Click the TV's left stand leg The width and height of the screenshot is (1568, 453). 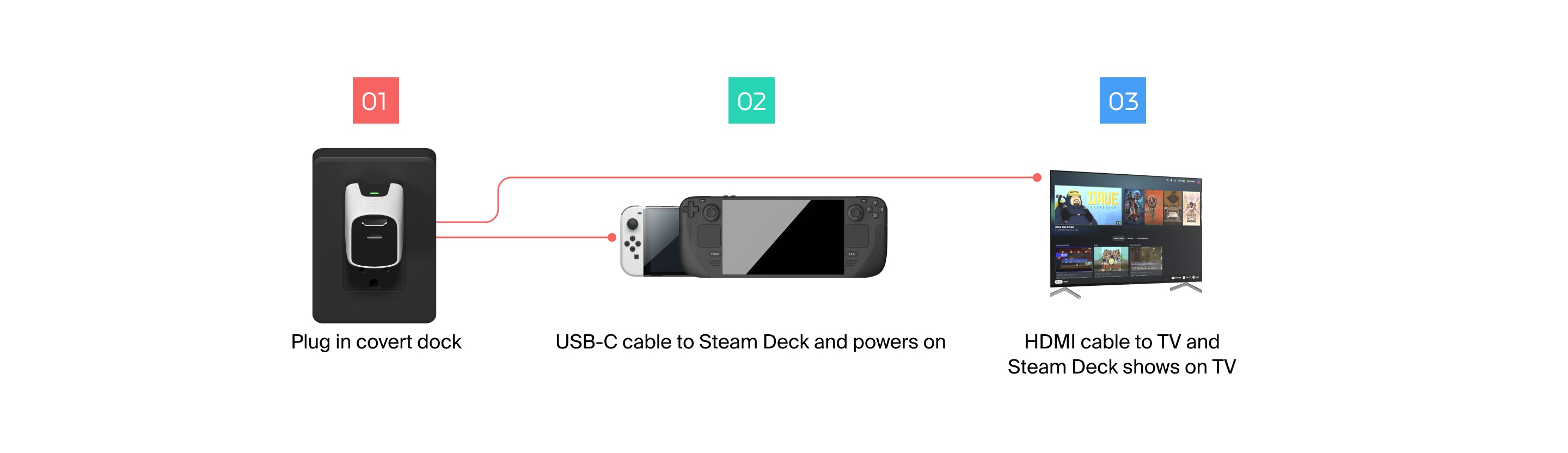(x=1065, y=293)
